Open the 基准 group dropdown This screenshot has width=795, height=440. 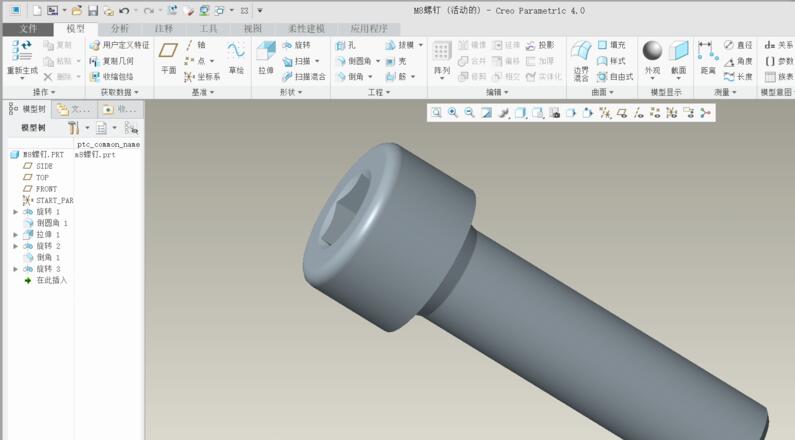coord(203,92)
